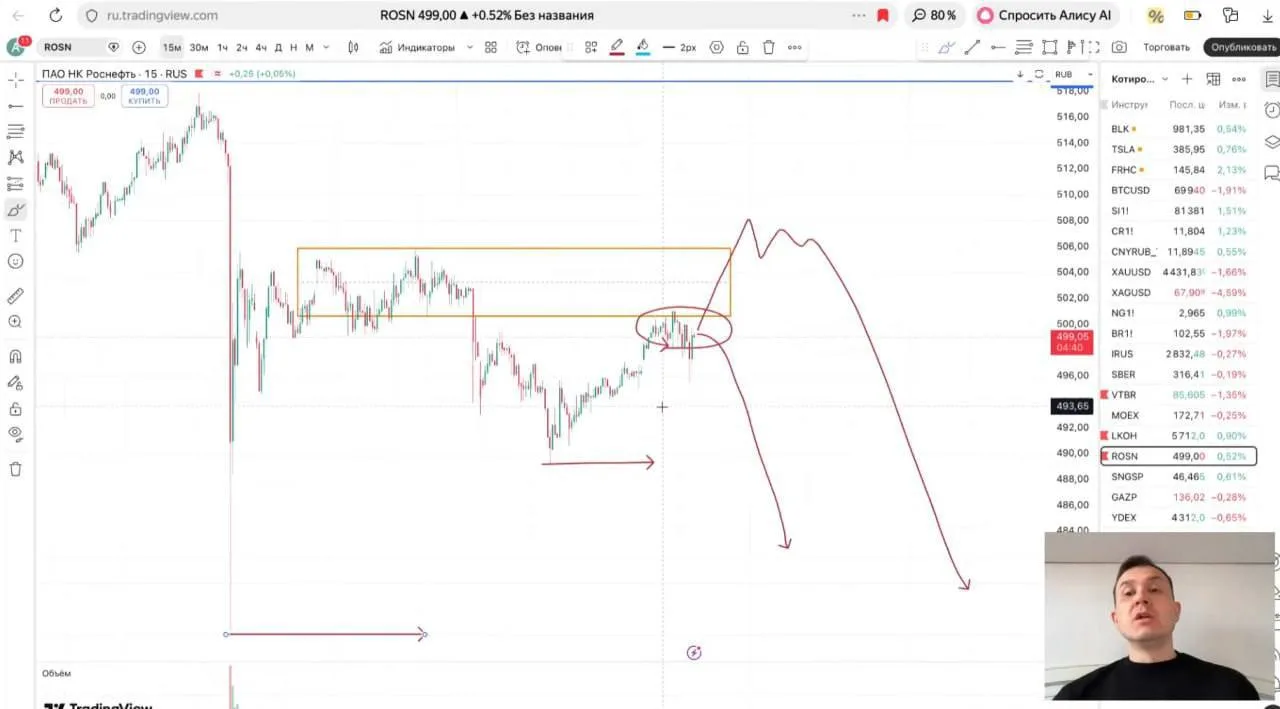The width and height of the screenshot is (1280, 709).
Task: Click the red bookmark icon
Action: pyautogui.click(x=883, y=16)
